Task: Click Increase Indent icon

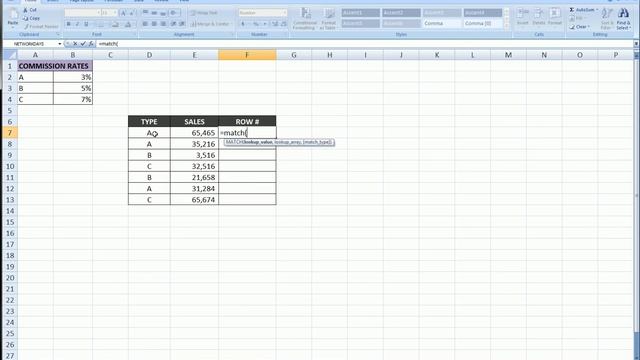Action: pyautogui.click(x=182, y=24)
